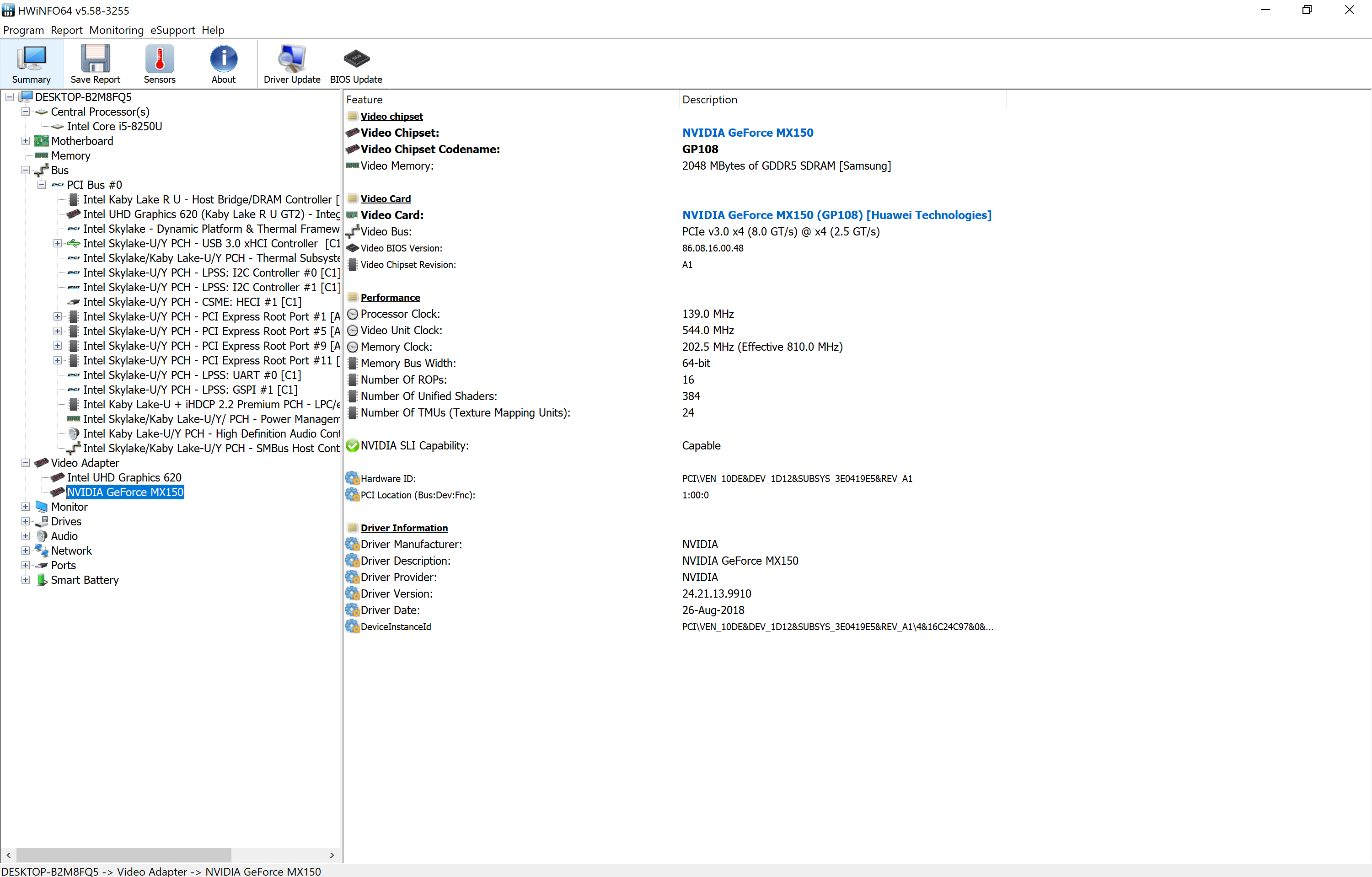Click the Hardware ID gear icon

[x=353, y=478]
